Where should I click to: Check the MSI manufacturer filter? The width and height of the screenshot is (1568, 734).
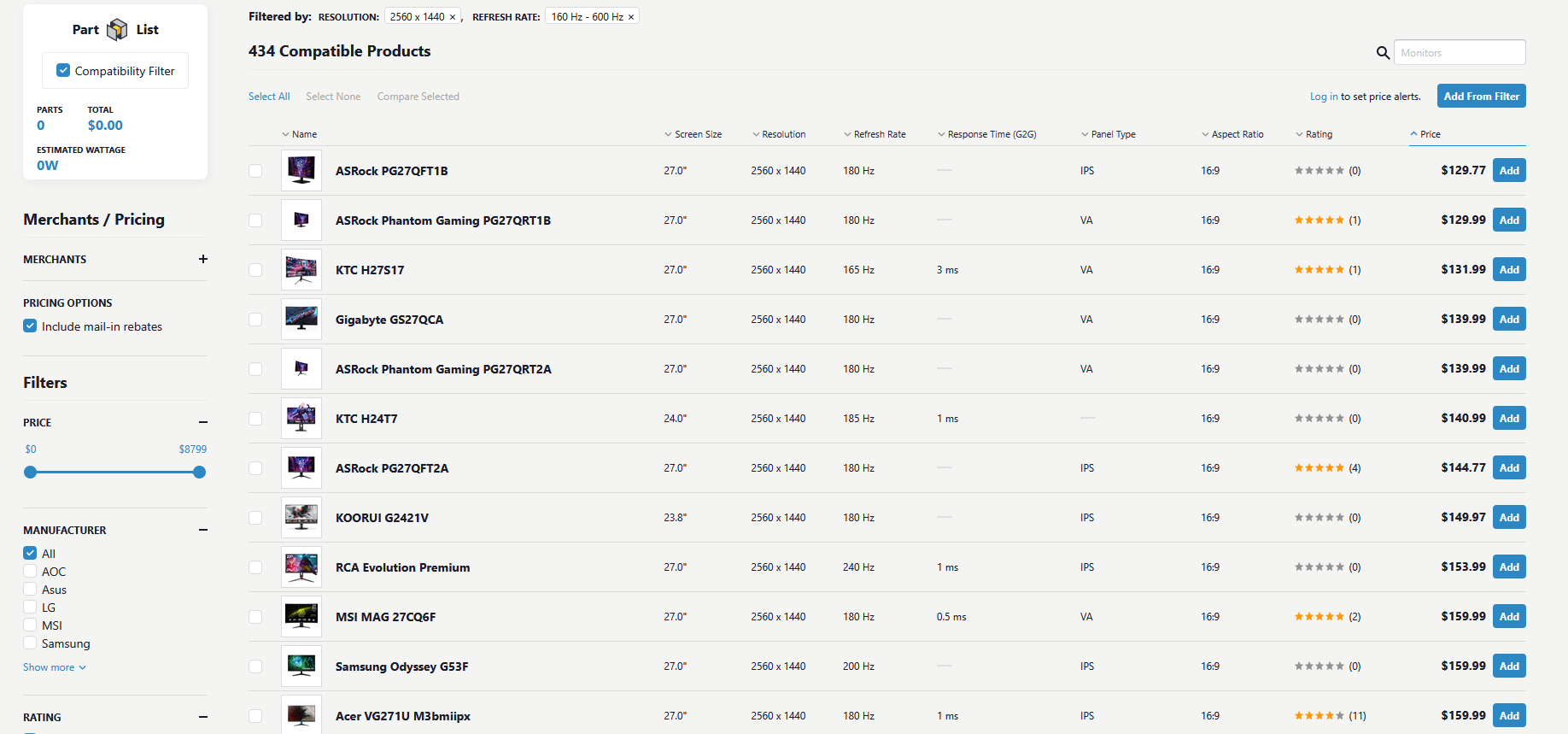click(30, 625)
